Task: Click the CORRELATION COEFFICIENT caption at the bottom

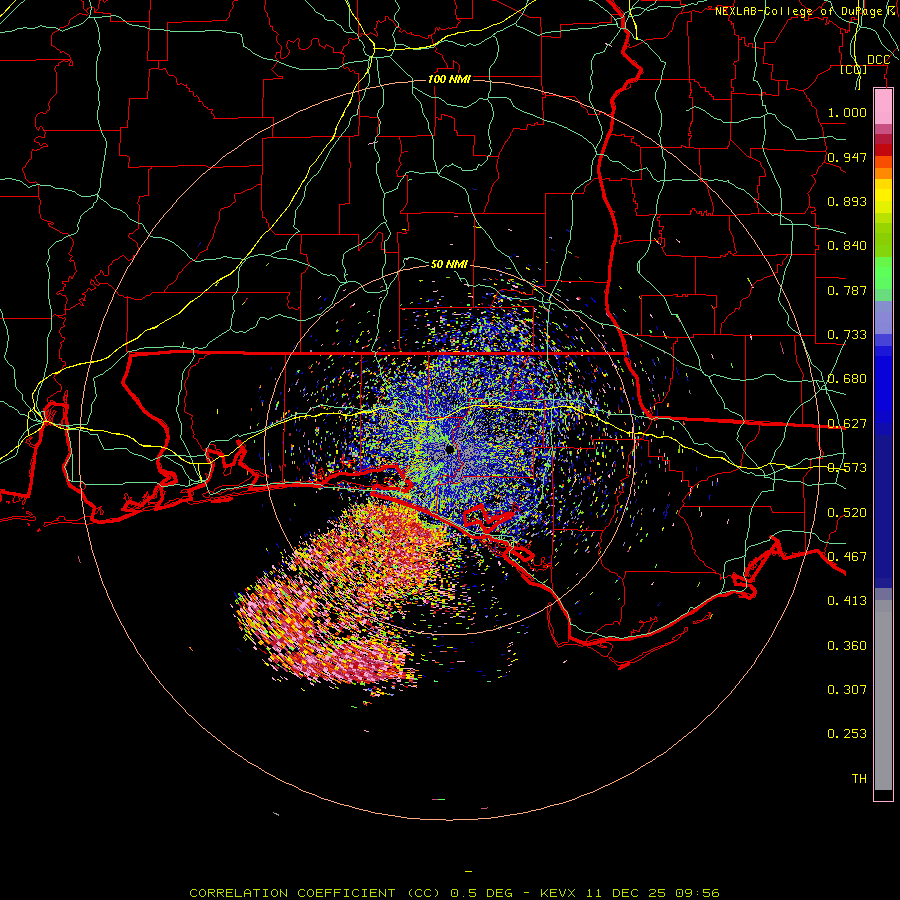Action: pos(454,893)
